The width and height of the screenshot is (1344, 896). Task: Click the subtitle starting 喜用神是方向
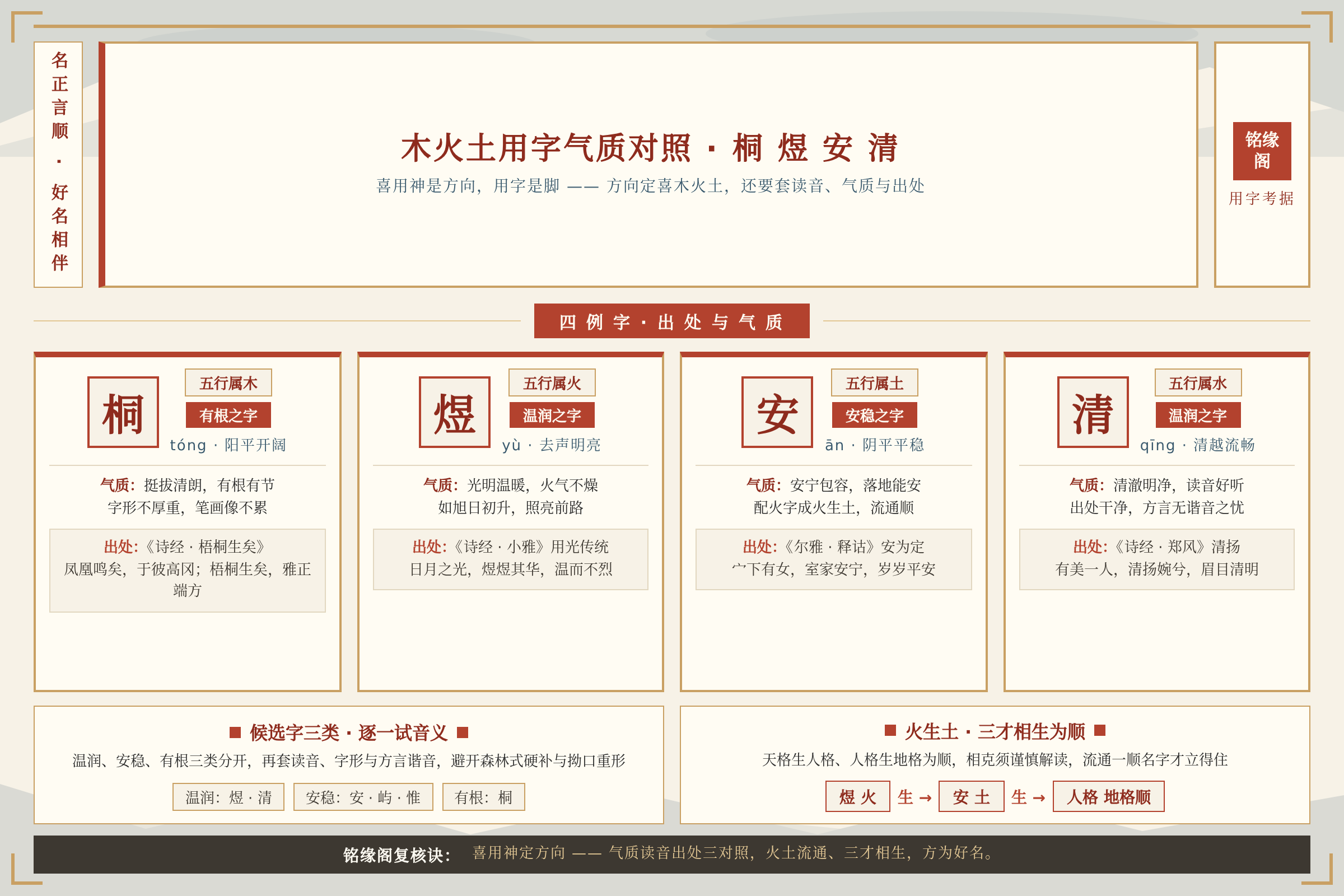(650, 186)
